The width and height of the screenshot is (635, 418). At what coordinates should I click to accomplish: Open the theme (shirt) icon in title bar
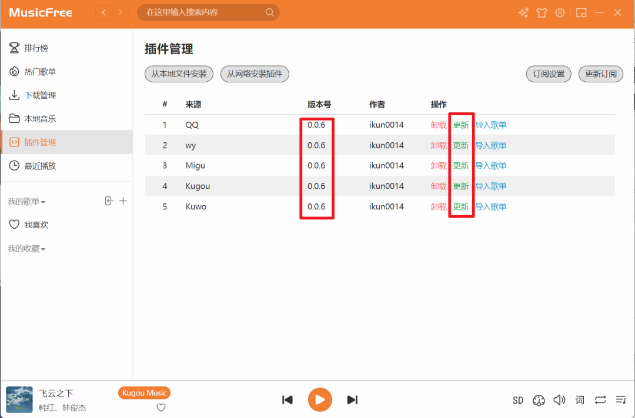[x=541, y=13]
